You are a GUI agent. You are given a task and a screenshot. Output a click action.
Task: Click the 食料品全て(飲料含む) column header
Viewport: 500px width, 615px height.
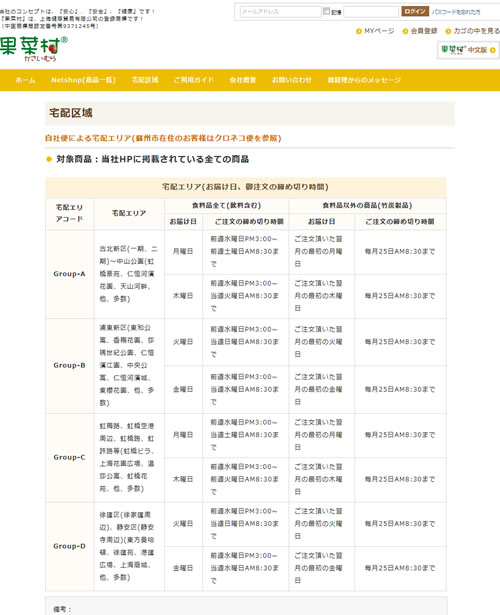[226, 206]
